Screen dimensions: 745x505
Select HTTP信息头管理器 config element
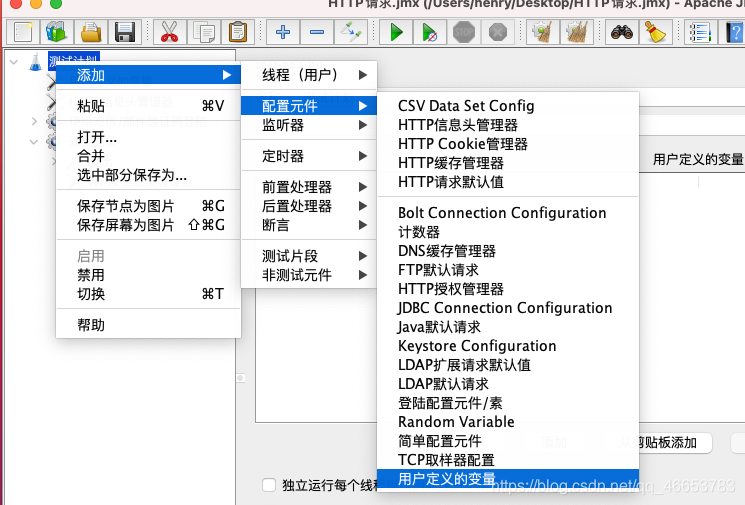tap(508, 125)
